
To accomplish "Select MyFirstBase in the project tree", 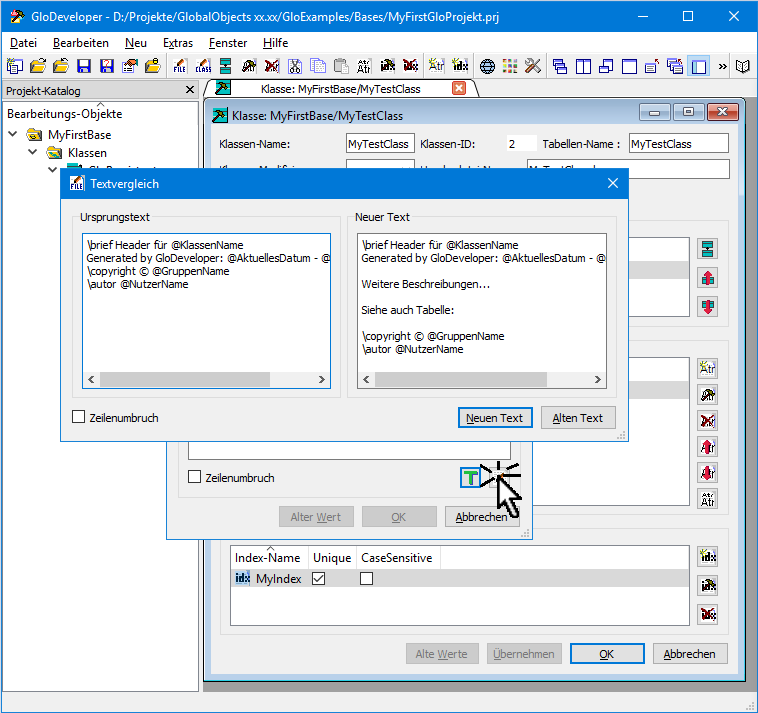I will click(x=80, y=135).
